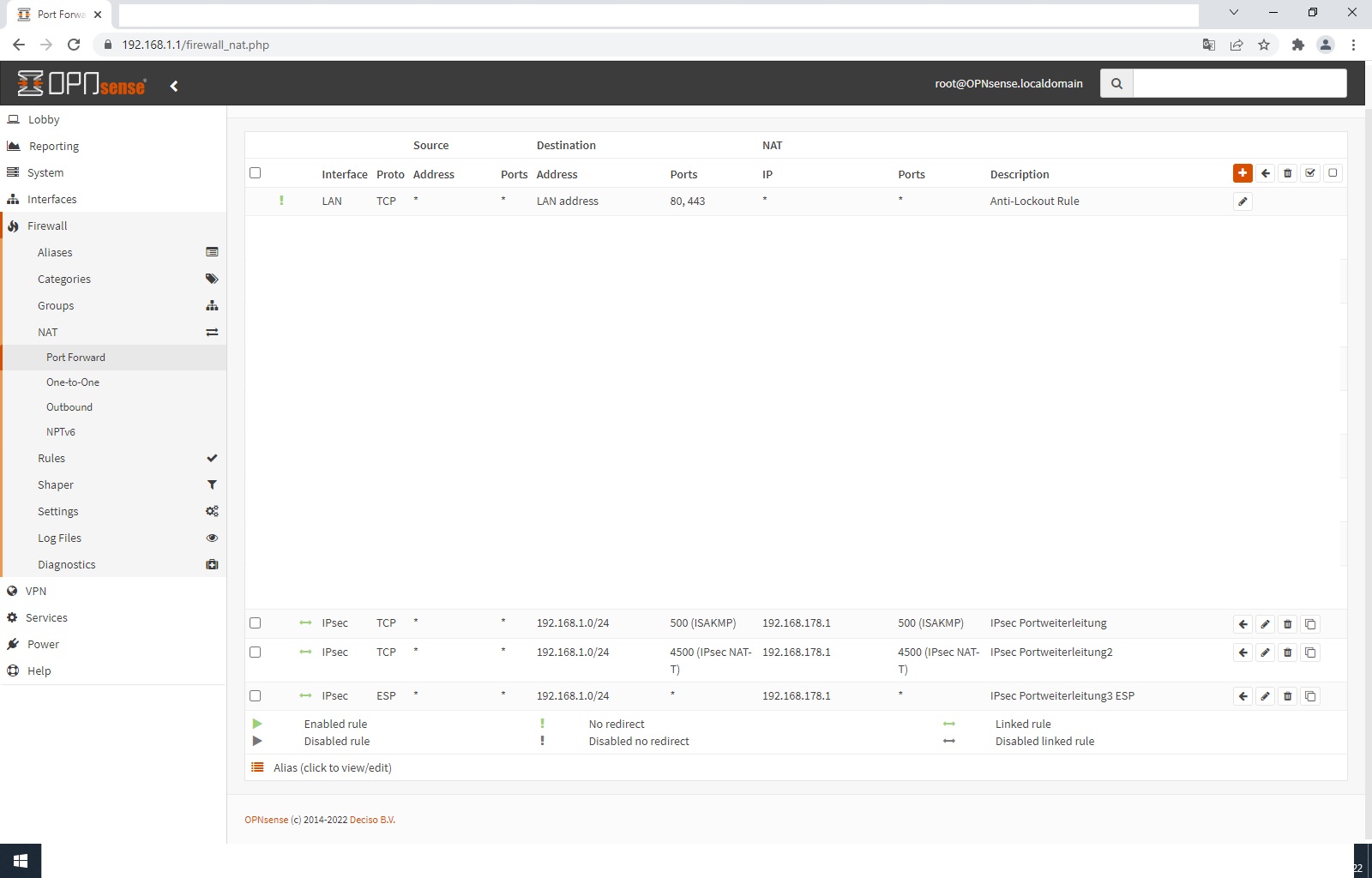Delete selected rules via header trash icon

[1288, 173]
